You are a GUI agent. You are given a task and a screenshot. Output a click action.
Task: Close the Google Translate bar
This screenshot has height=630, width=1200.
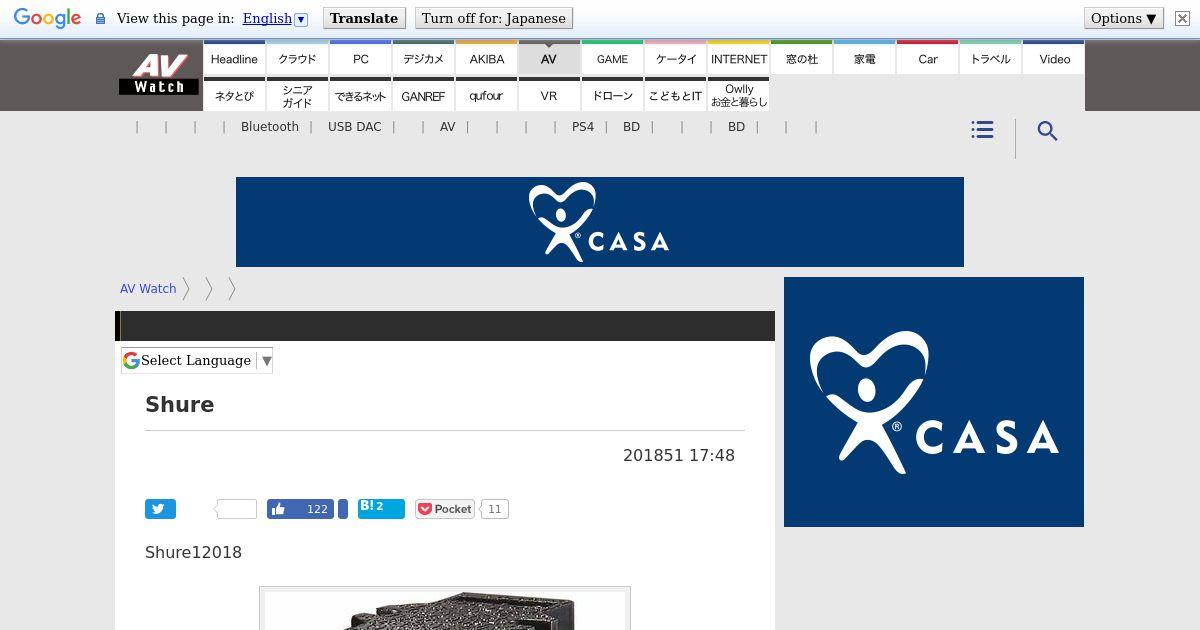(1182, 19)
